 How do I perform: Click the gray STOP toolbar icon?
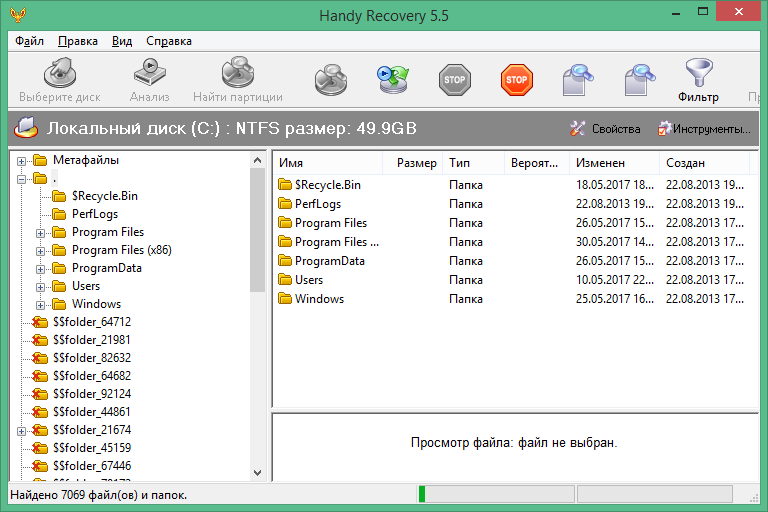click(x=455, y=79)
